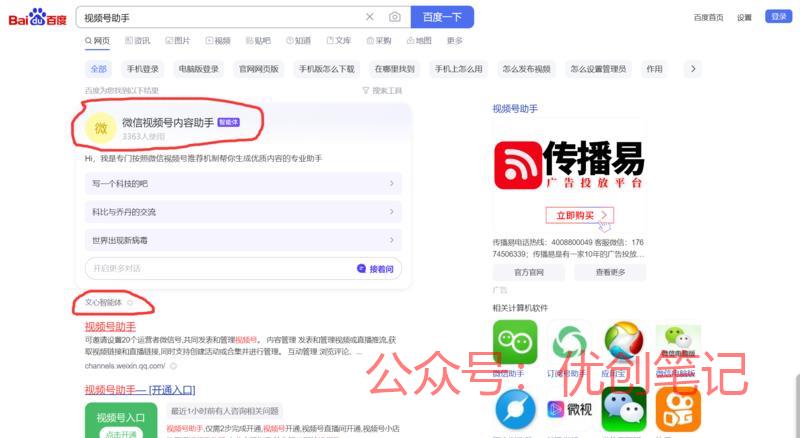Open the blue compass browser app icon
This screenshot has height=438, width=800.
click(515, 409)
